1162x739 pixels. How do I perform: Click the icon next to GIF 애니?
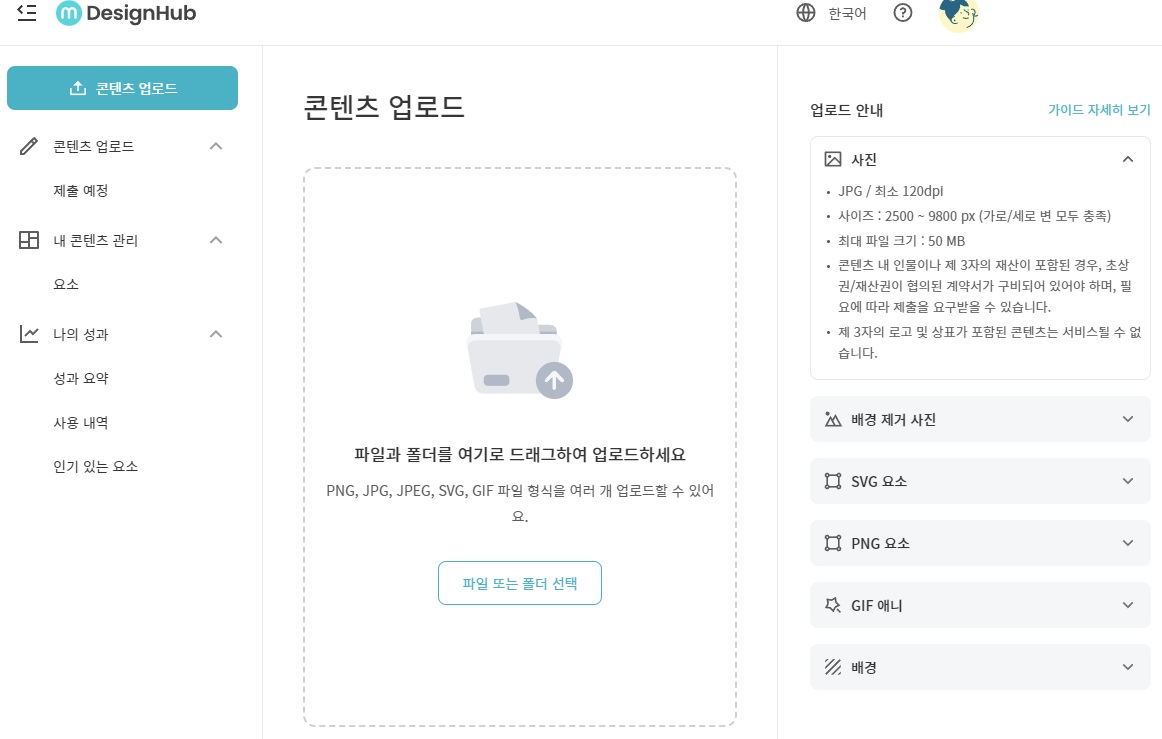point(831,605)
